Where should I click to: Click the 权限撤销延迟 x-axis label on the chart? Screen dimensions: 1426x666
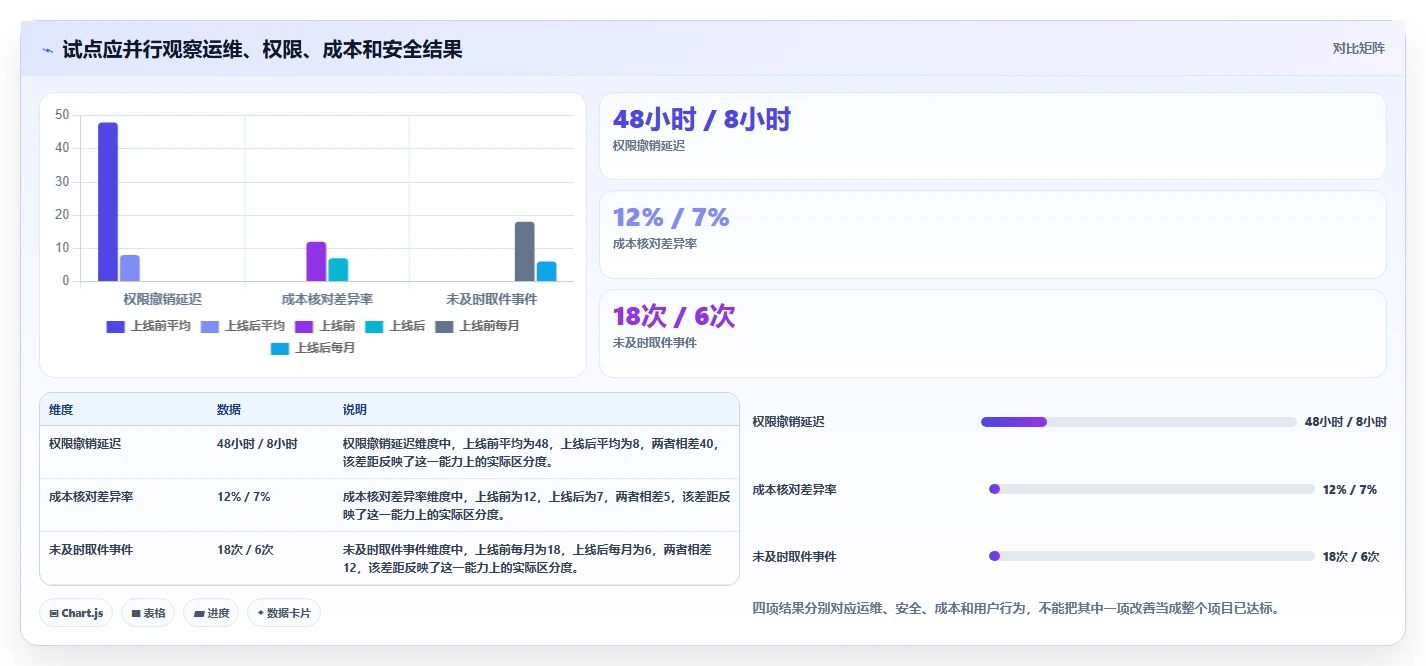pos(162,299)
